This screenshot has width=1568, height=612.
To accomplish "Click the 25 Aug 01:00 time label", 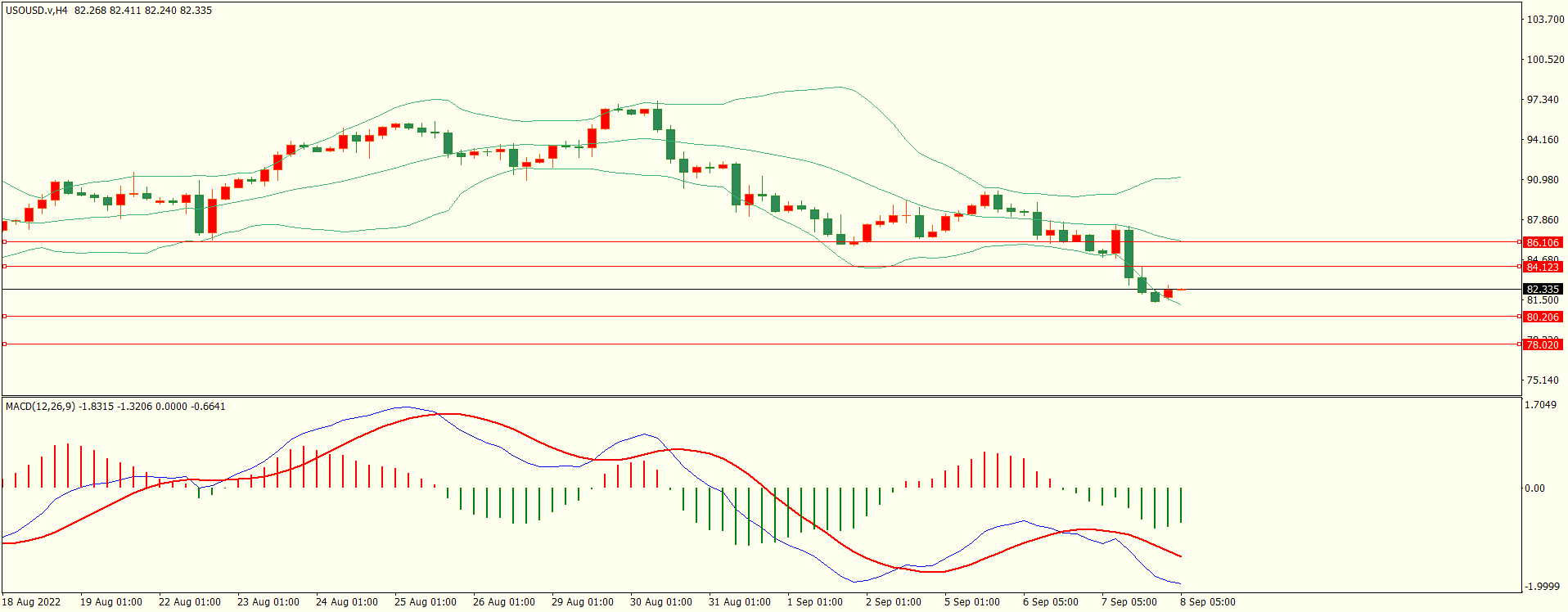I will 426,601.
